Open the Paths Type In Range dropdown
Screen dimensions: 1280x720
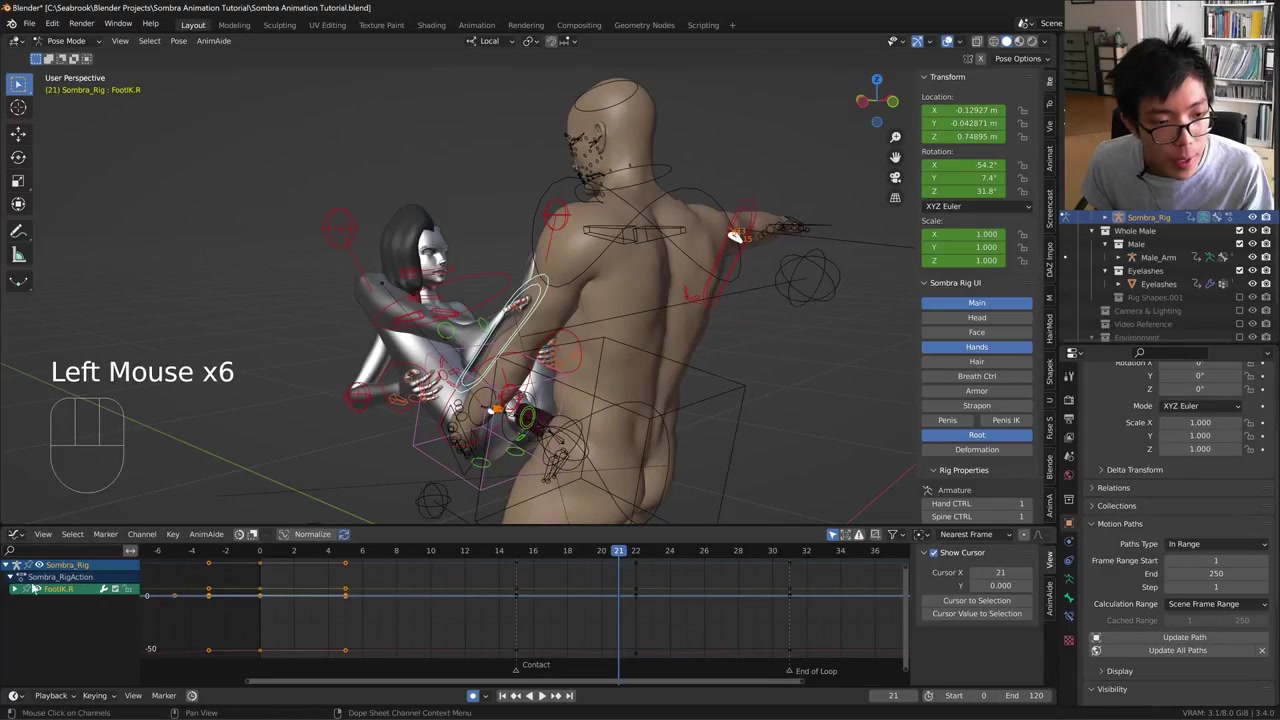1216,544
